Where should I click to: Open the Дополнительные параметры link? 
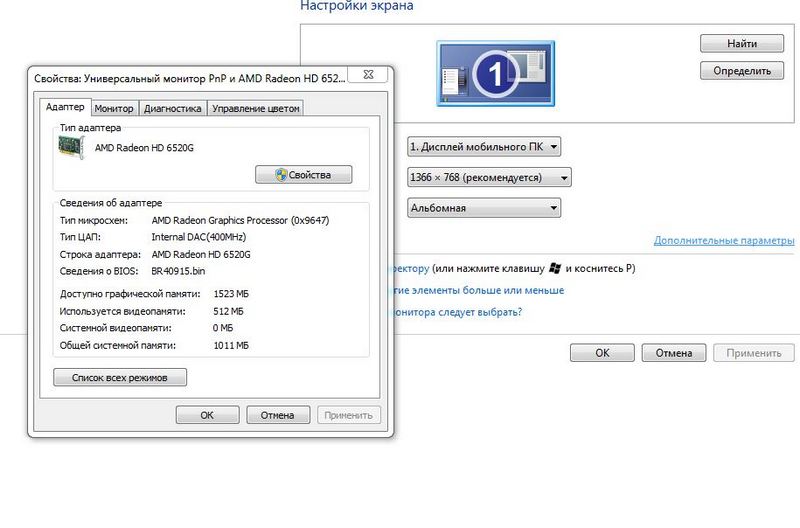pos(724,241)
